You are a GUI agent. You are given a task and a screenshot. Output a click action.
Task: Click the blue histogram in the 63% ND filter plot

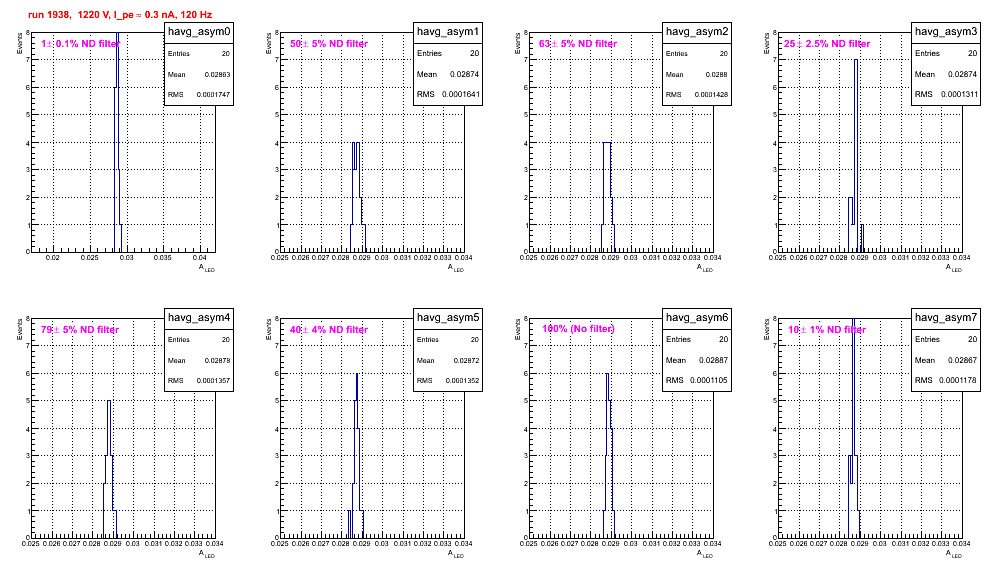(x=607, y=197)
